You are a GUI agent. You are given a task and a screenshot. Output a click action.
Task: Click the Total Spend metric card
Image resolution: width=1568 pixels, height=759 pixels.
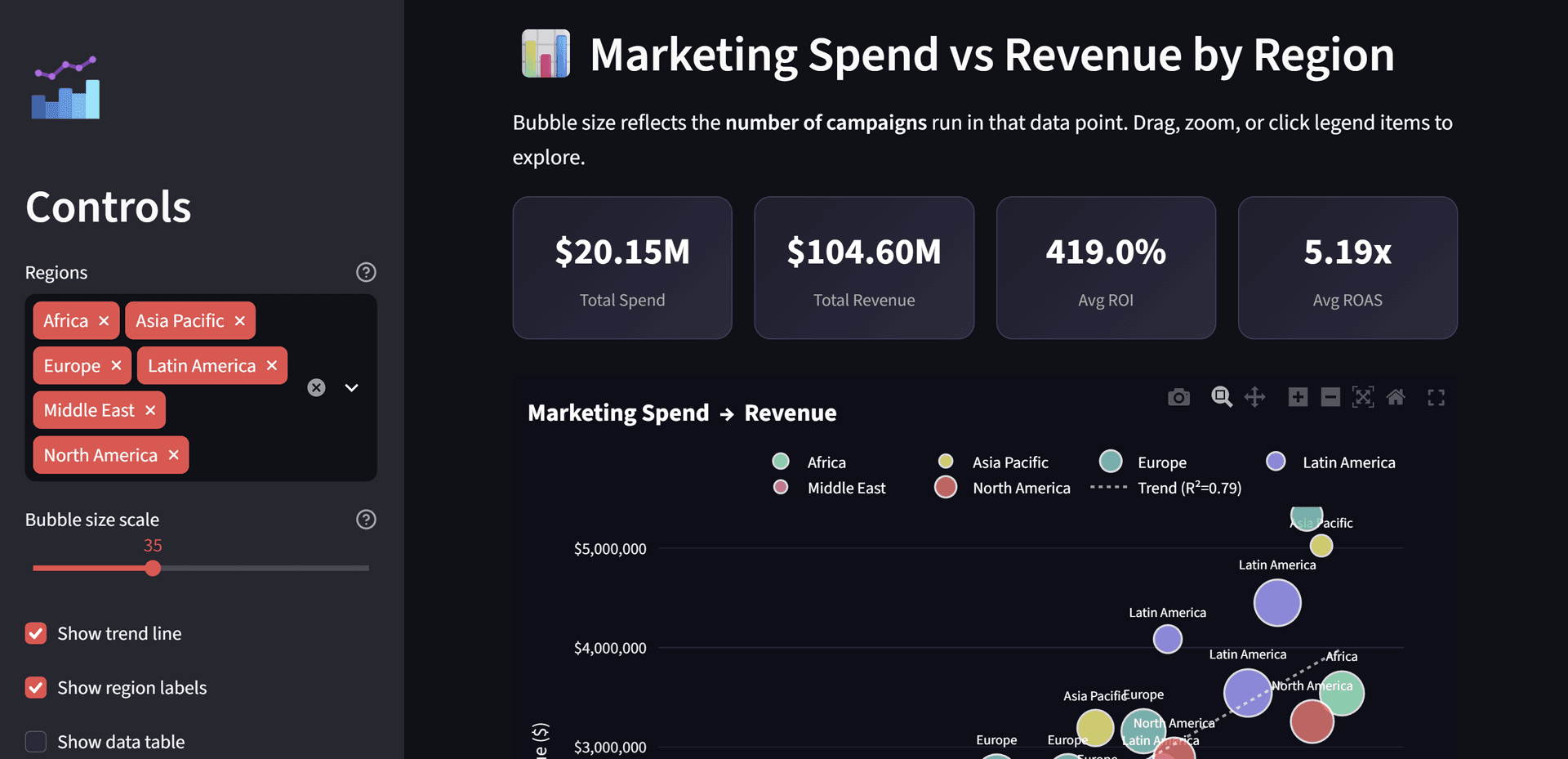point(622,267)
